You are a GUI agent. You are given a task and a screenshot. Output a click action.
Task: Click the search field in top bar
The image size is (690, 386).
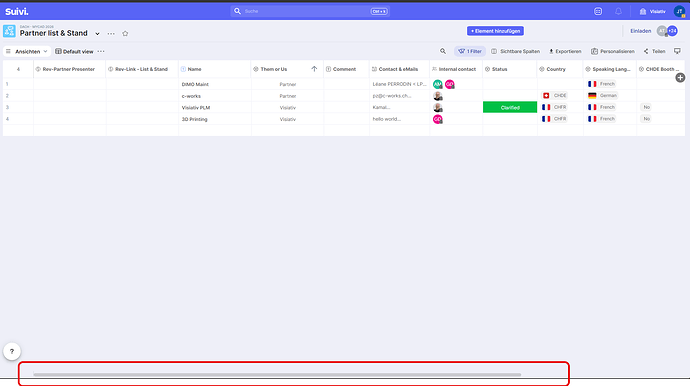click(310, 11)
